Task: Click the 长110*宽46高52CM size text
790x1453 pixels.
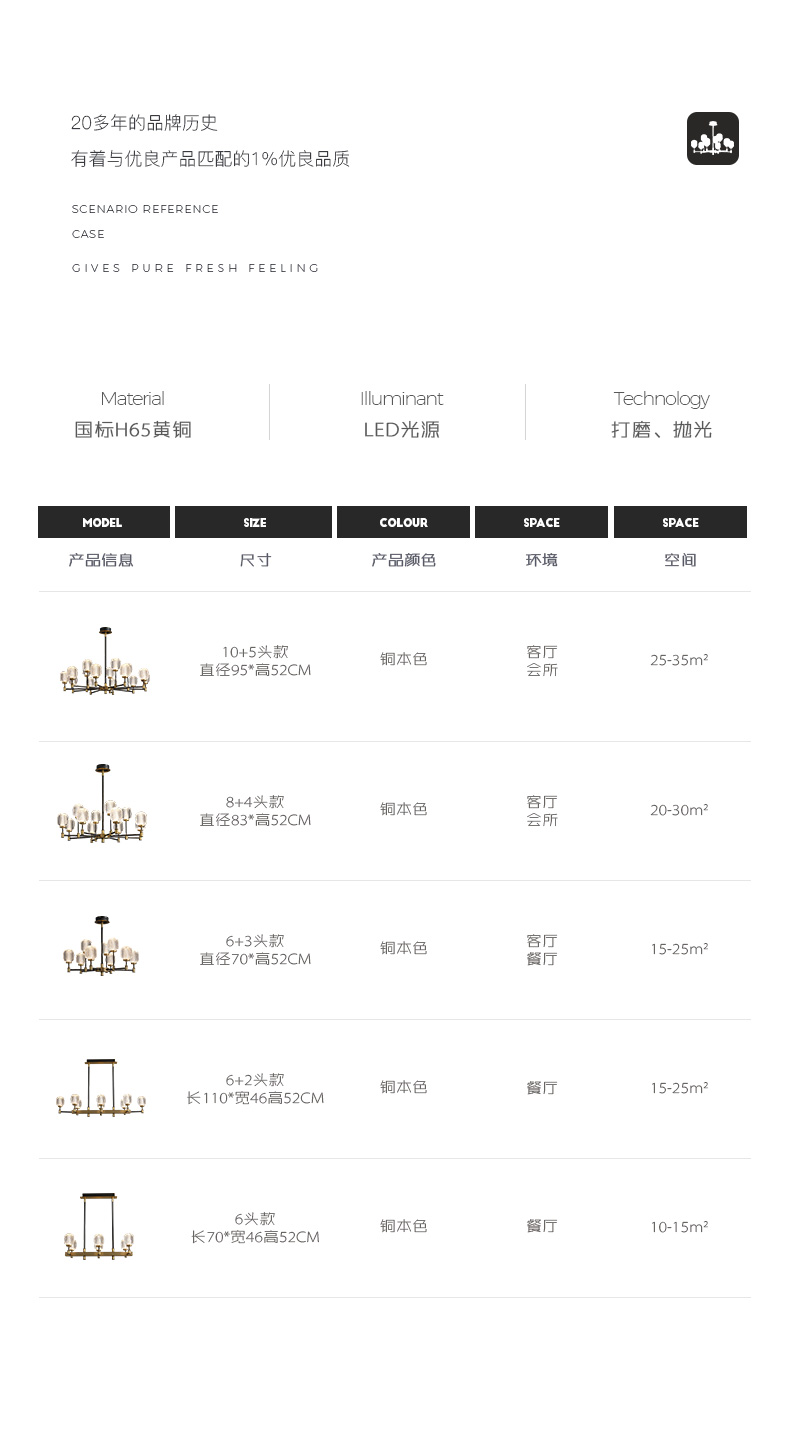Action: tap(255, 1098)
